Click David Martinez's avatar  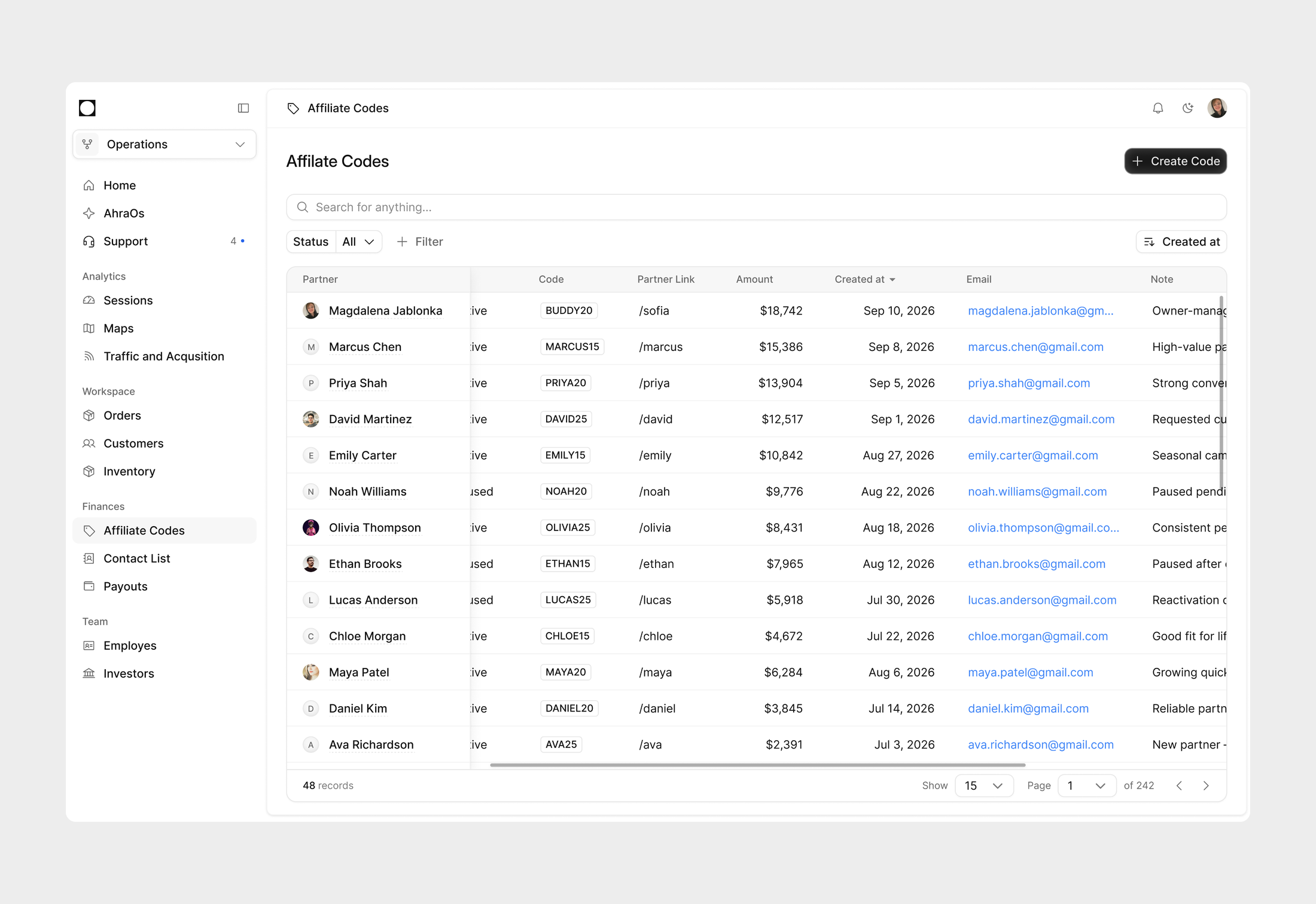(310, 419)
